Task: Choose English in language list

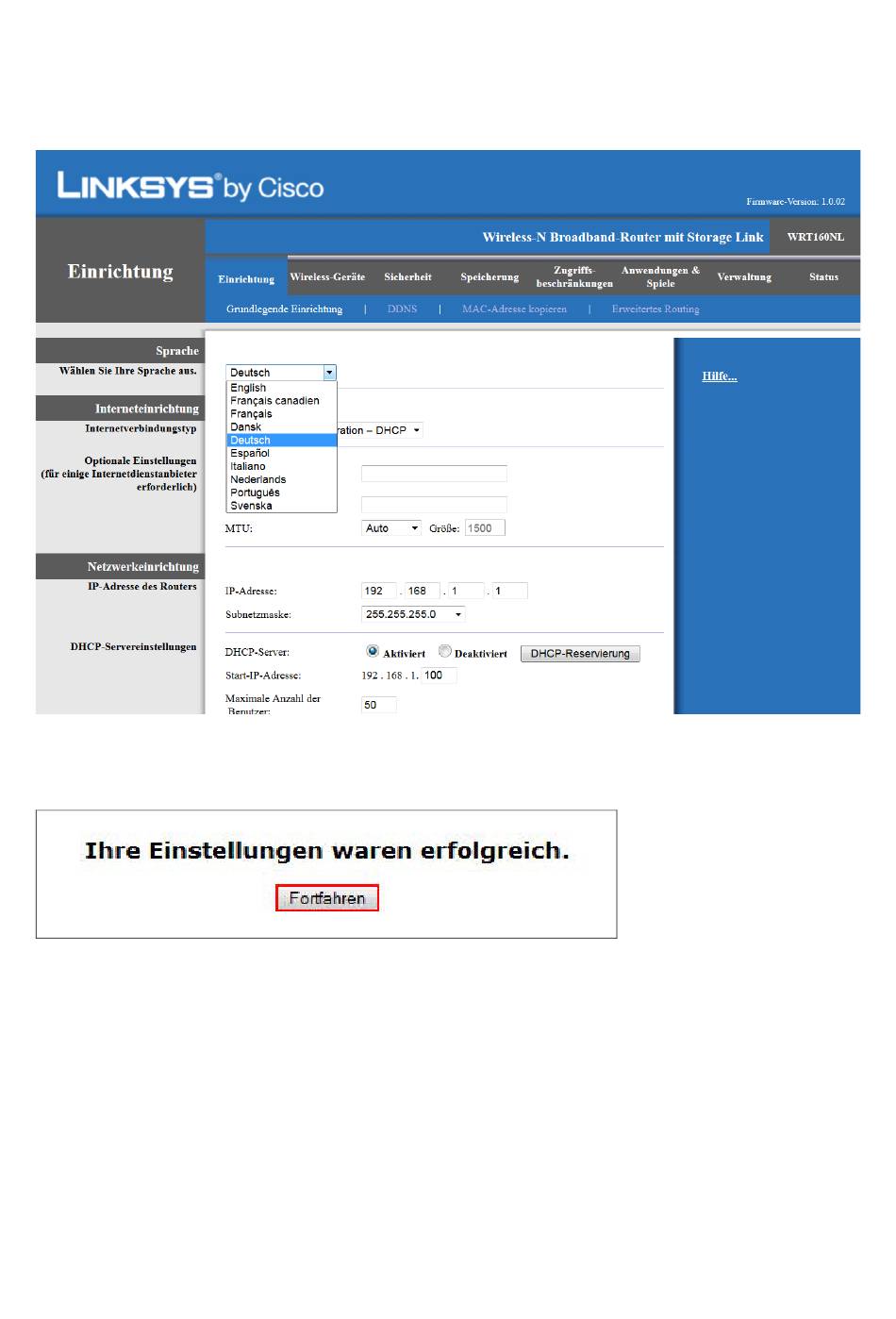Action: point(282,388)
